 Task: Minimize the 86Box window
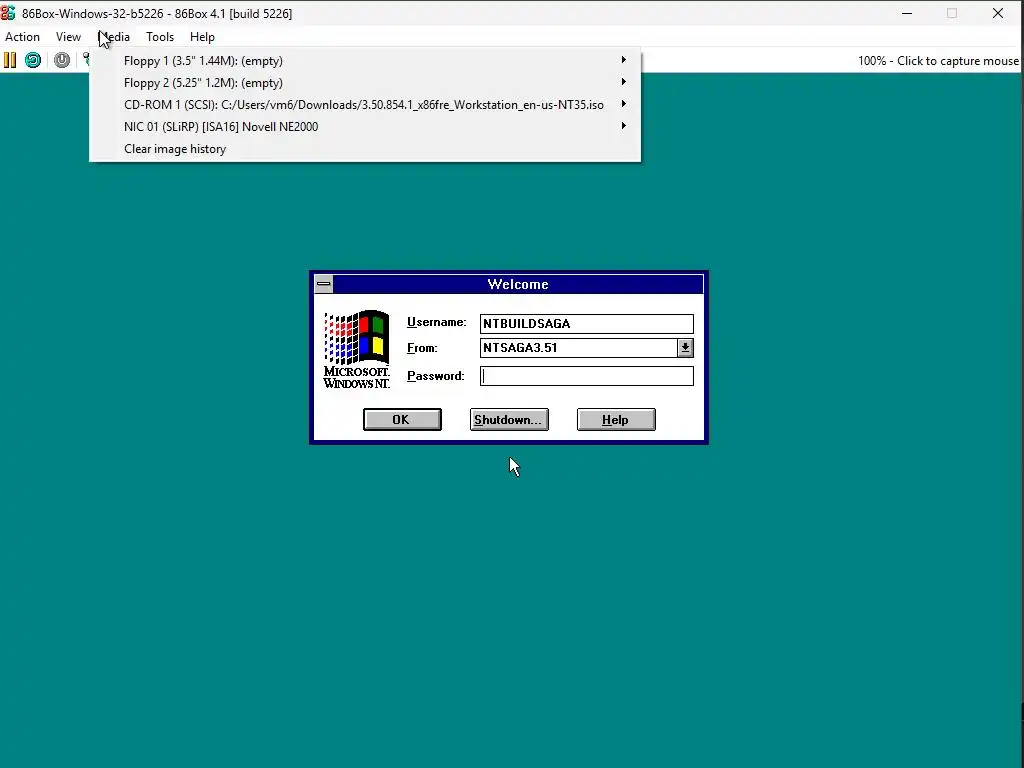point(907,13)
